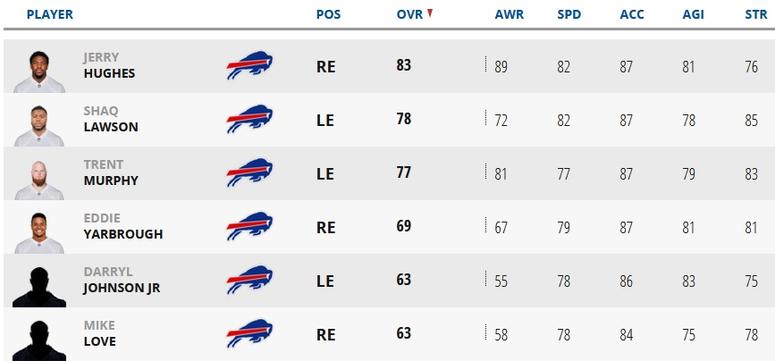Viewport: 775px width, 361px height.
Task: Sort by AWR column header
Action: click(509, 15)
